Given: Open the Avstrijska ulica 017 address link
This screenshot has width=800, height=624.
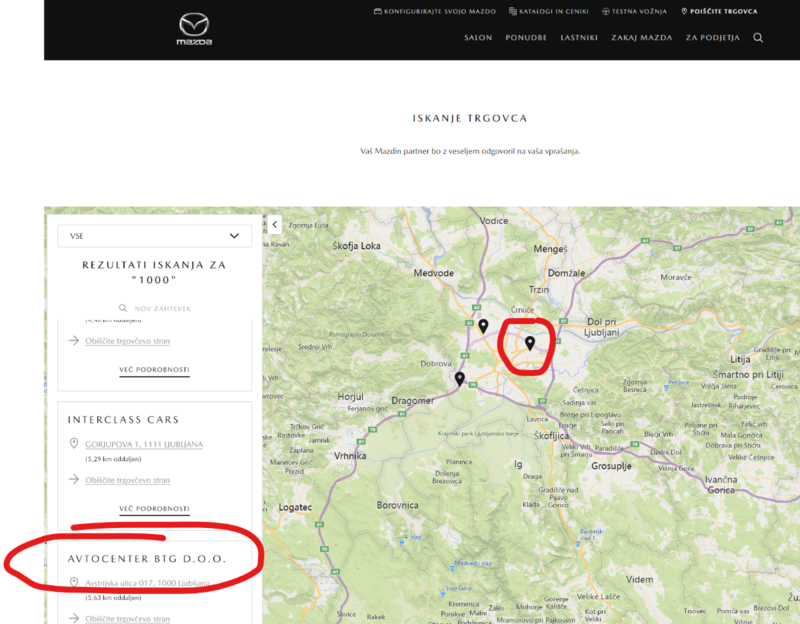Looking at the screenshot, I should coord(147,582).
